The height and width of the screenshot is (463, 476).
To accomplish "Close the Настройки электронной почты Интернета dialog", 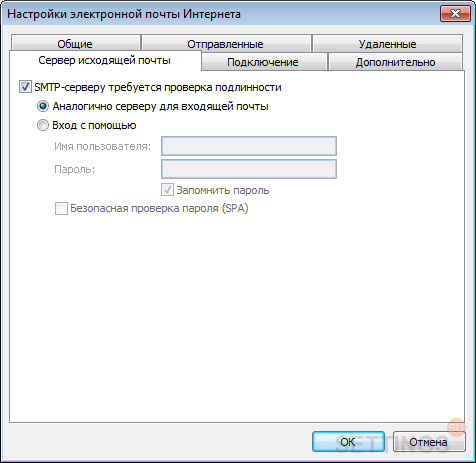I will [x=455, y=14].
